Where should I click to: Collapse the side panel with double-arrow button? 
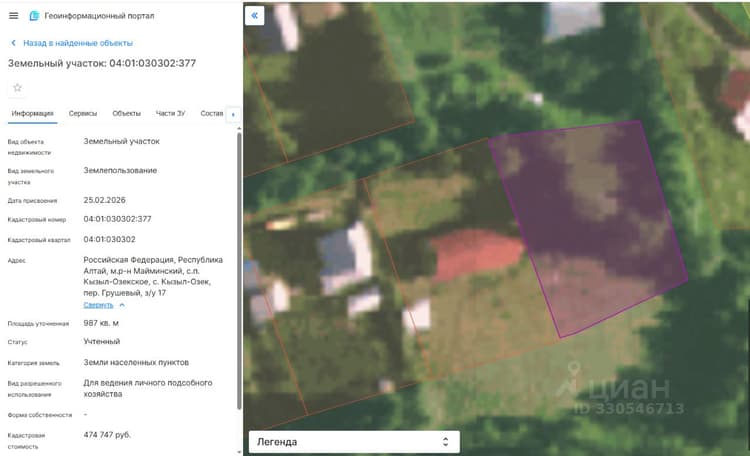click(254, 16)
